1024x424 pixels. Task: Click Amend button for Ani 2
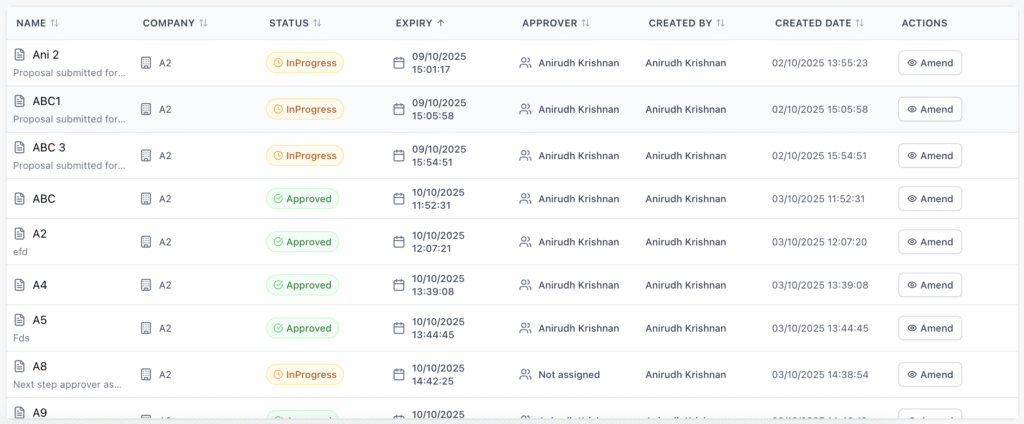tap(929, 63)
